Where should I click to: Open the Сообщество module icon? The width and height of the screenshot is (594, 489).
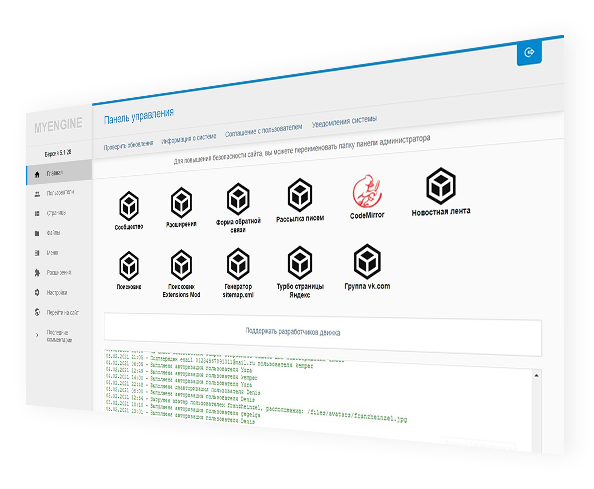tap(129, 206)
